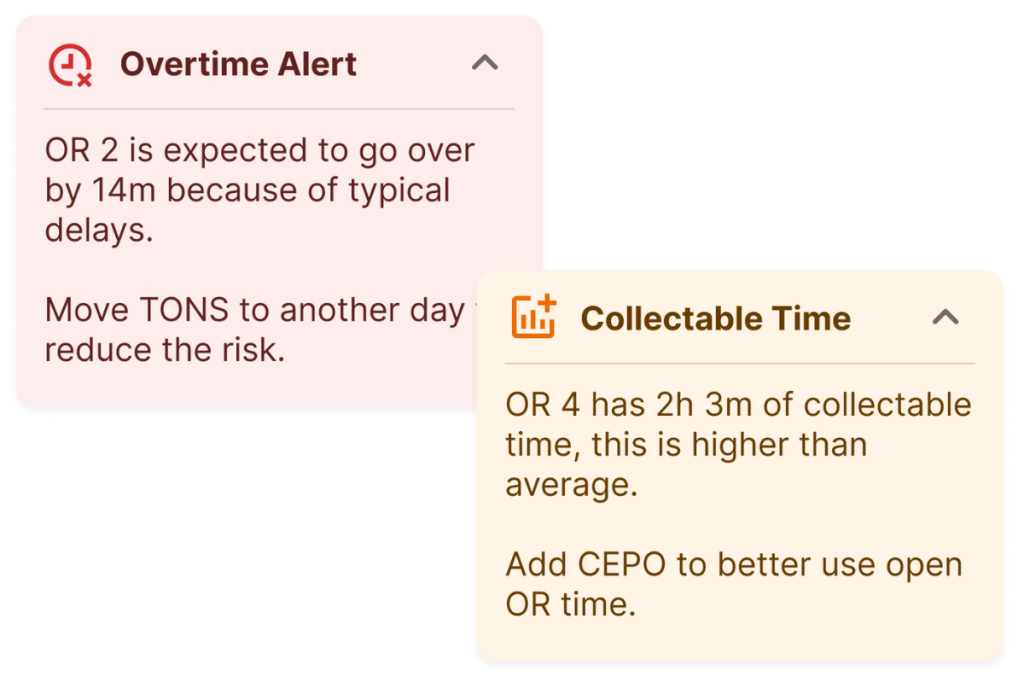Click the OR 2 overtime description text
This screenshot has width=1024, height=683.
[259, 190]
